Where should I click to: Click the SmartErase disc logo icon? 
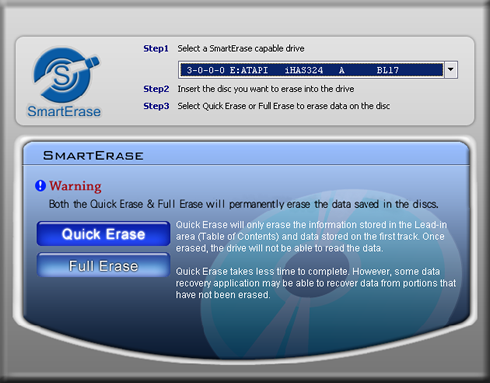pyautogui.click(x=65, y=75)
